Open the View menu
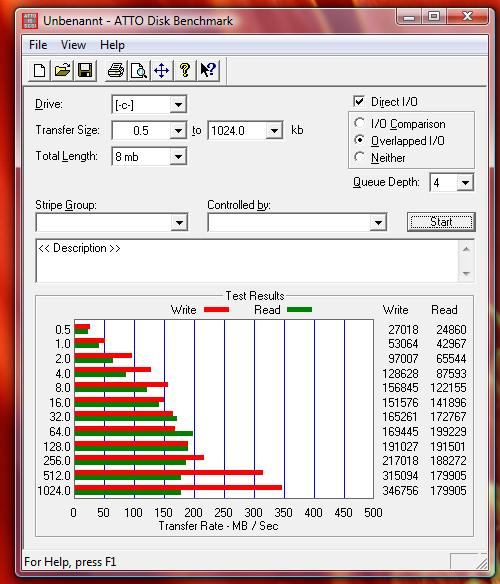500x584 pixels. 73,45
